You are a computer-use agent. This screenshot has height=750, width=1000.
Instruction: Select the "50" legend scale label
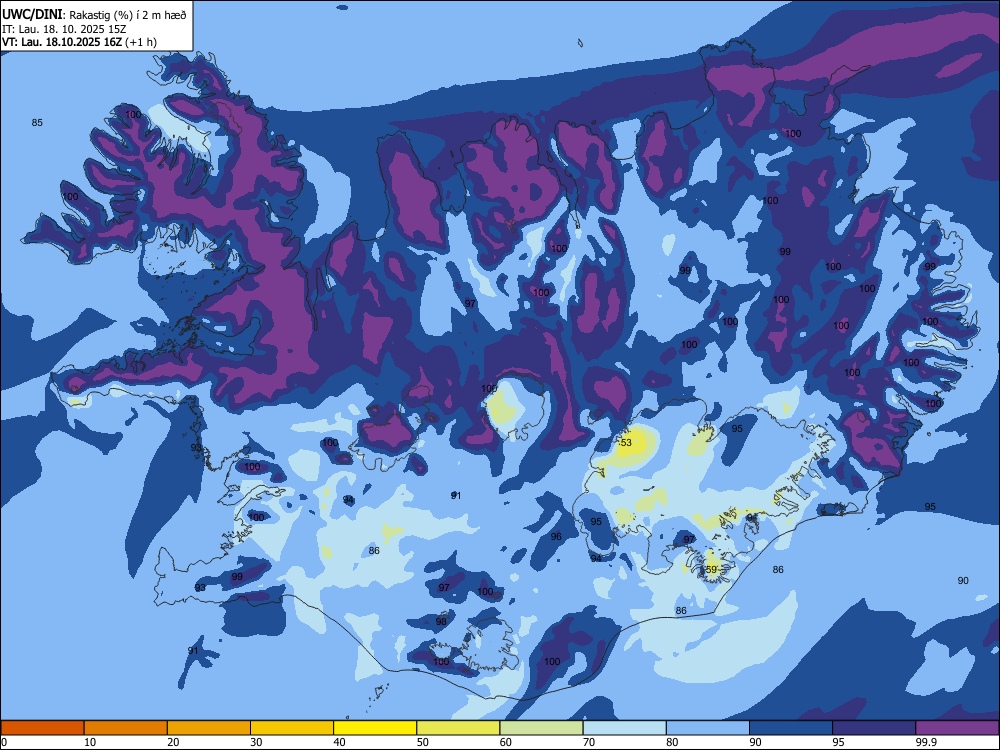click(423, 742)
